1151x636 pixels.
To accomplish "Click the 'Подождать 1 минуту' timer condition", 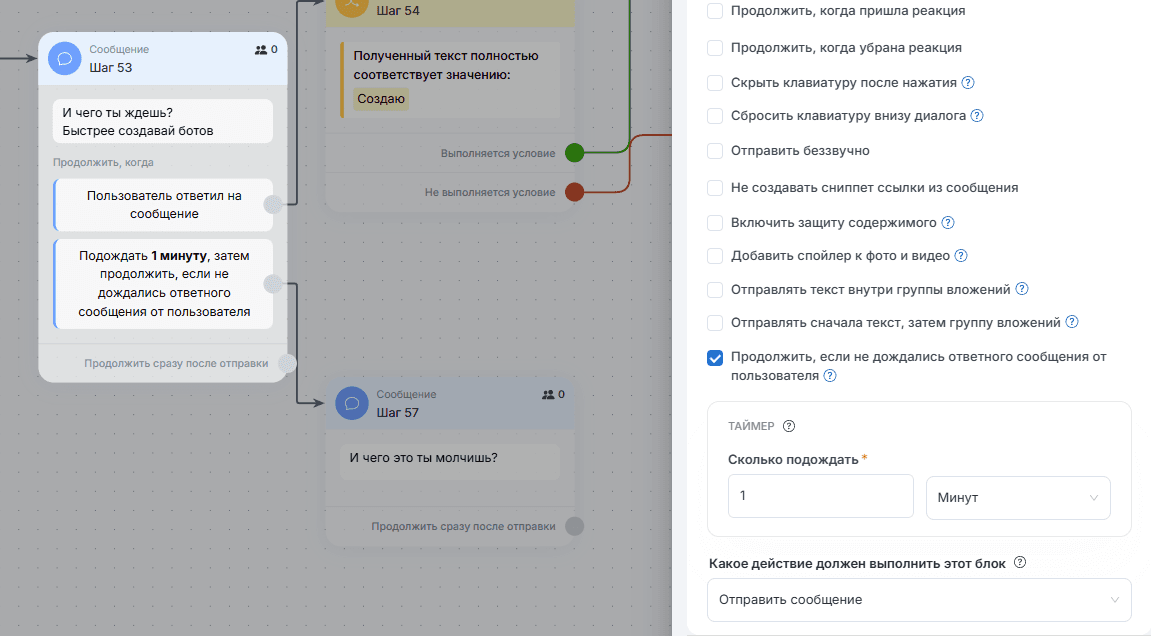I will (x=164, y=283).
